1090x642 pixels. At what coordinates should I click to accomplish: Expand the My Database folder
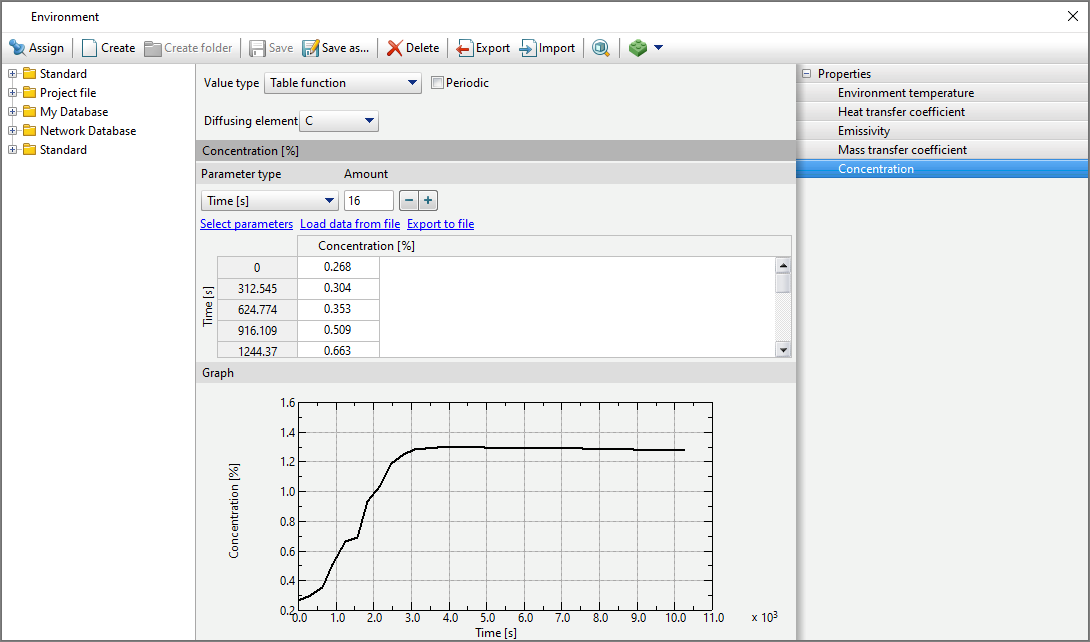coord(13,112)
